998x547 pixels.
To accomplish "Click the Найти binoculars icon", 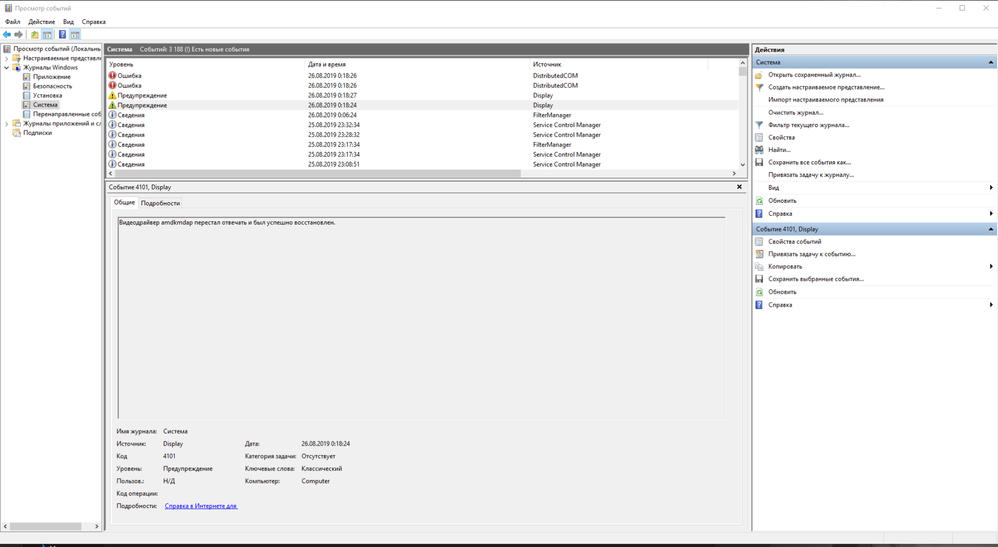I will [x=759, y=150].
